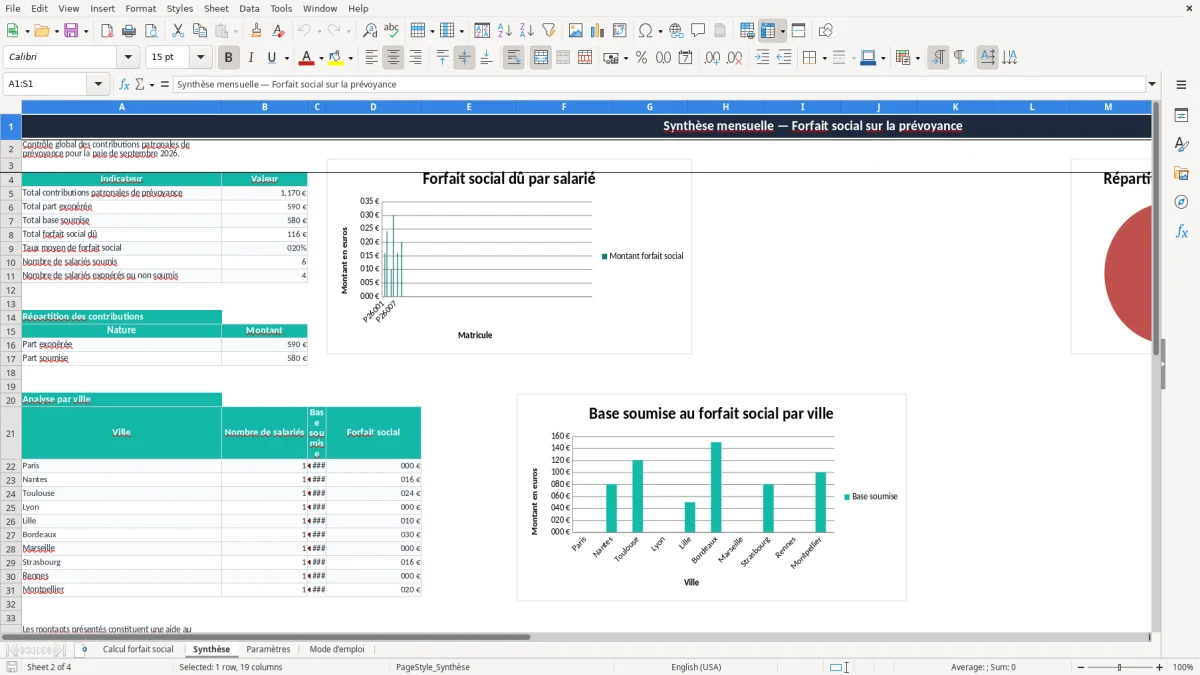Toggle Bold formatting

point(229,58)
